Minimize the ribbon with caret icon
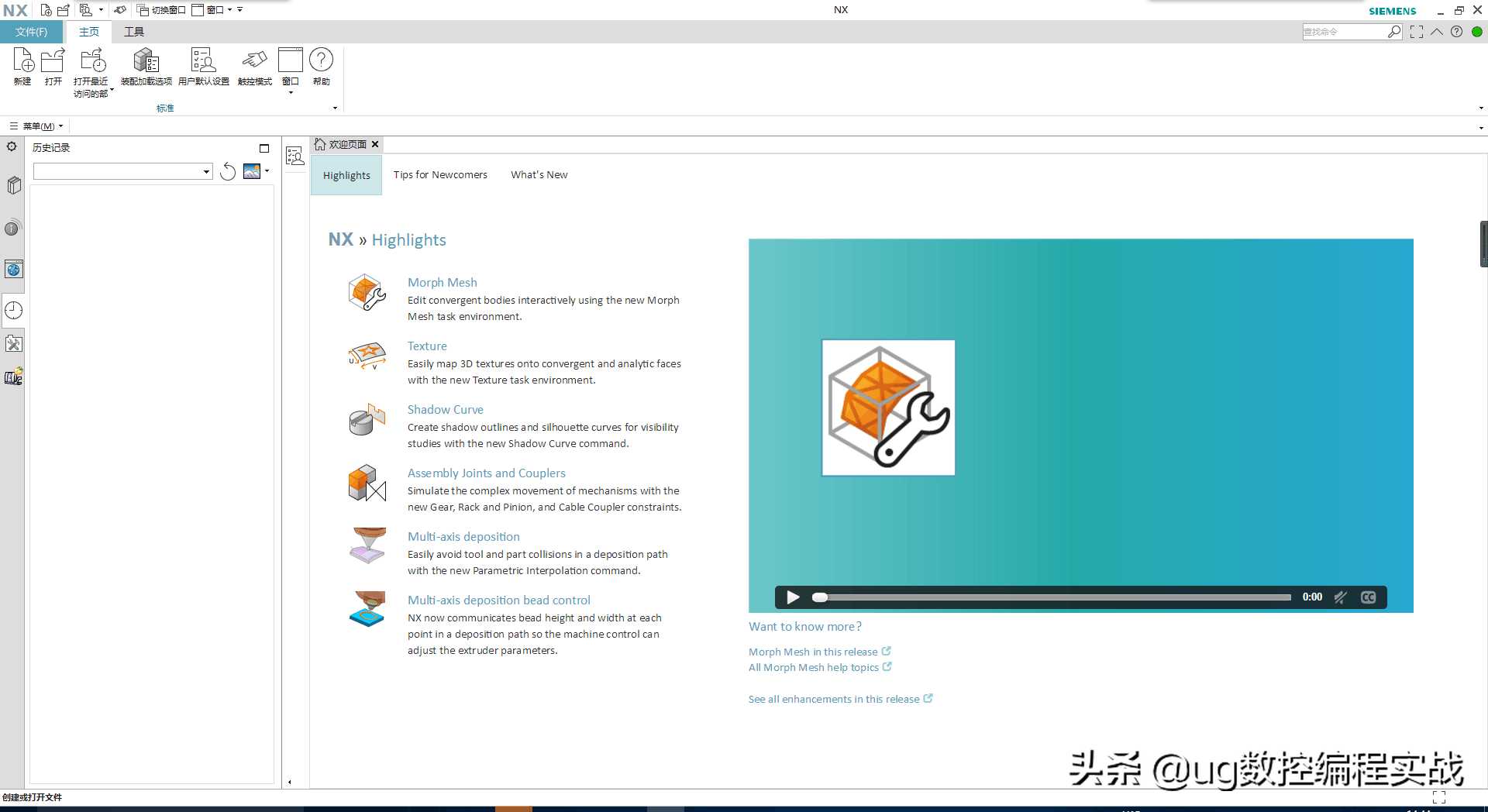1488x812 pixels. [1436, 32]
